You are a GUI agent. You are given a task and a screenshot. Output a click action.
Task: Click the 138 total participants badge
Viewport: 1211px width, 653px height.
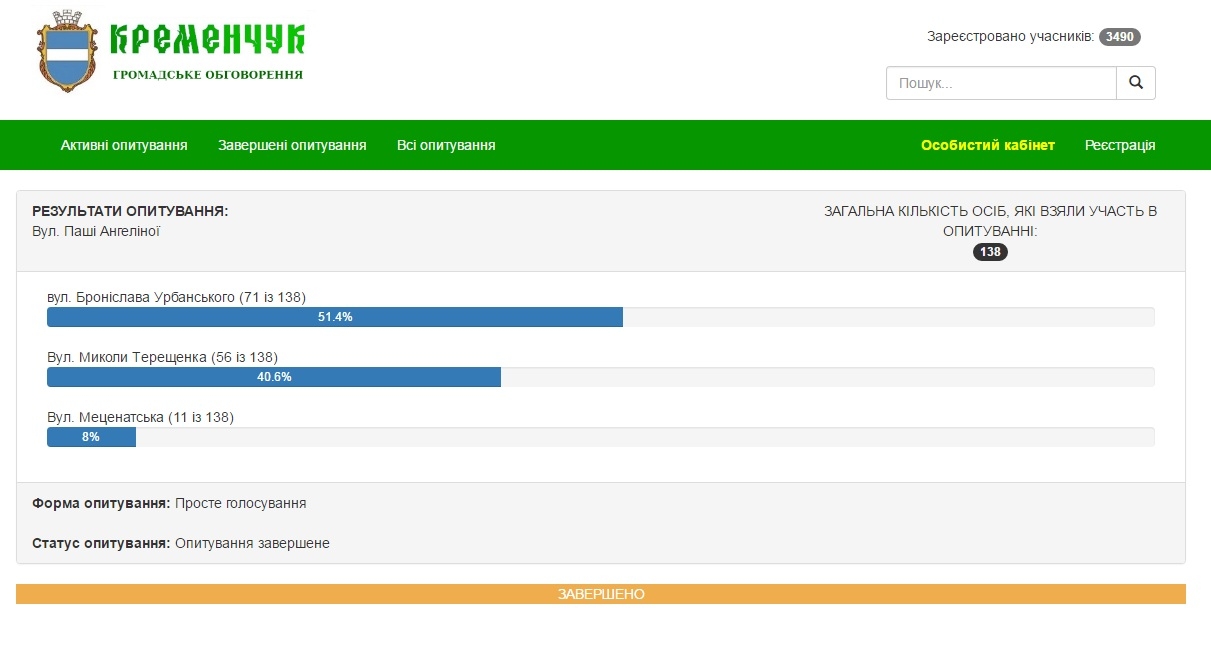990,252
